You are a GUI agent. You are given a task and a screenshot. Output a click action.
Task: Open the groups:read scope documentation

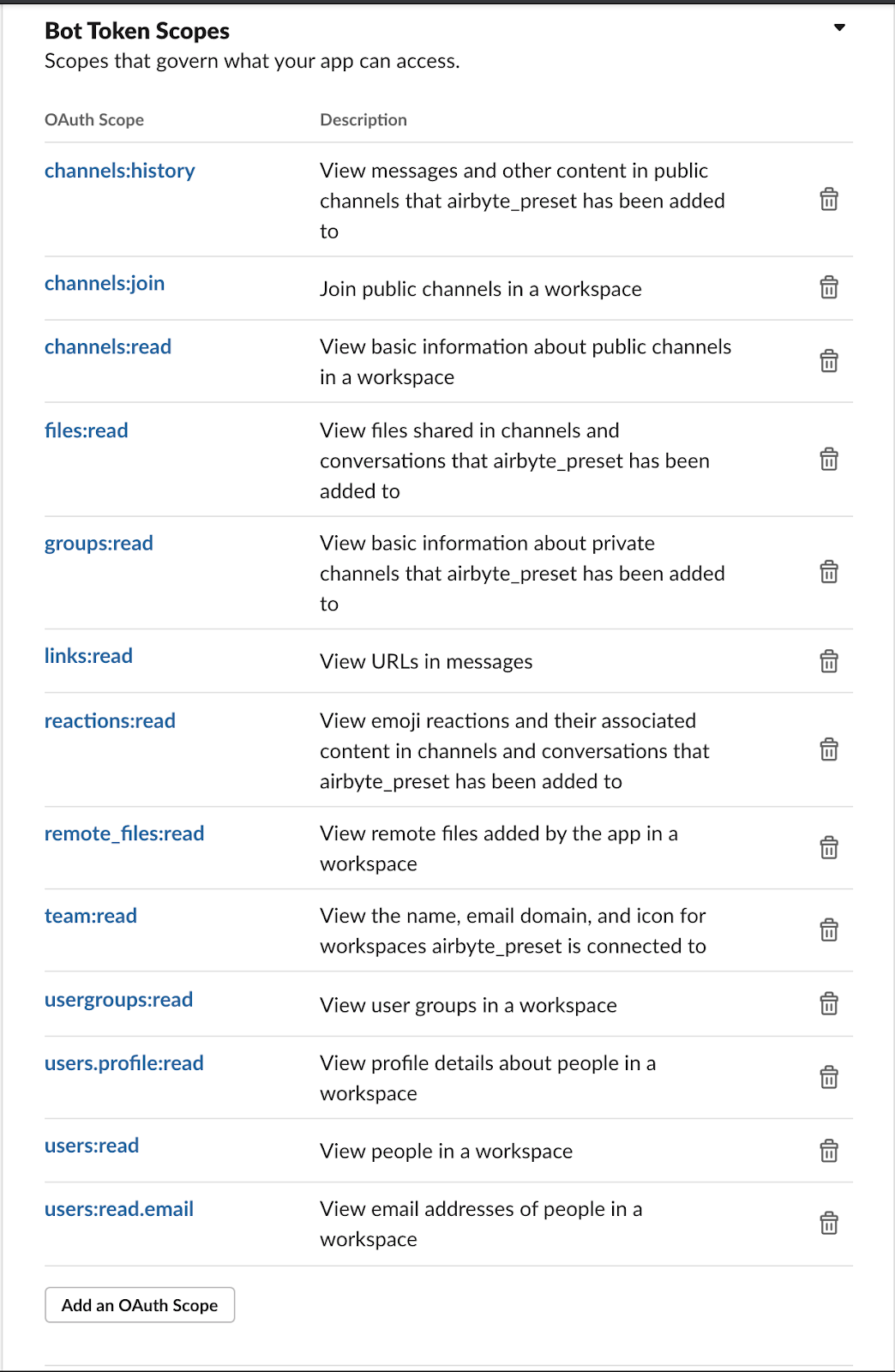pyautogui.click(x=99, y=543)
